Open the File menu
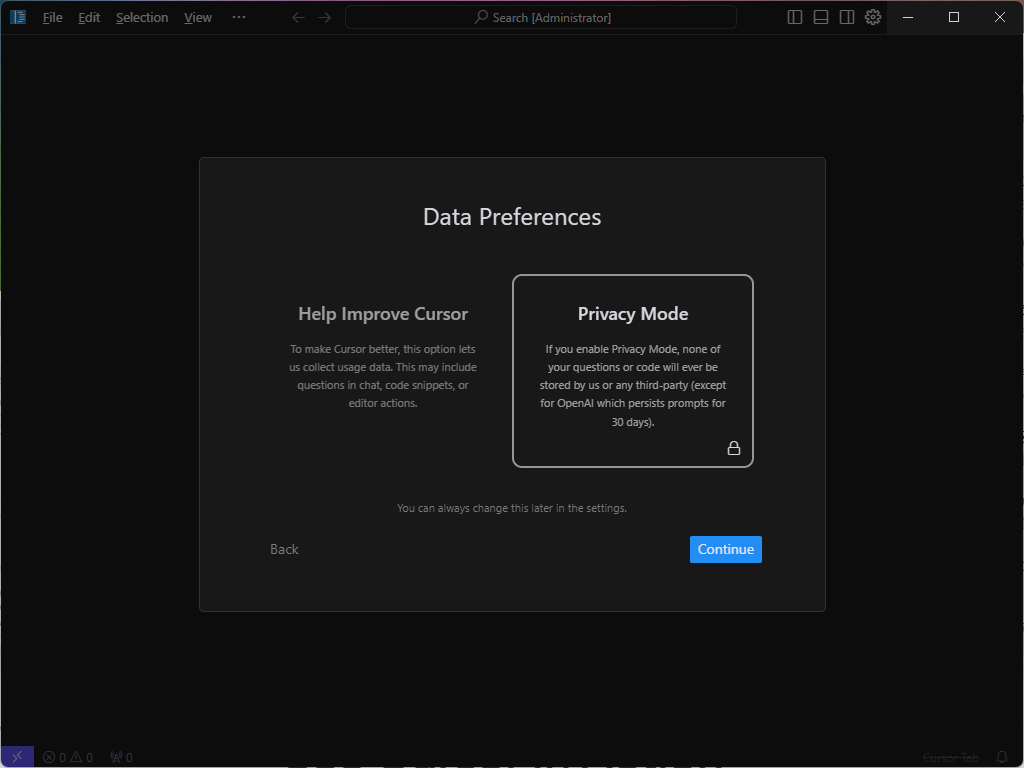1024x768 pixels. [x=53, y=18]
